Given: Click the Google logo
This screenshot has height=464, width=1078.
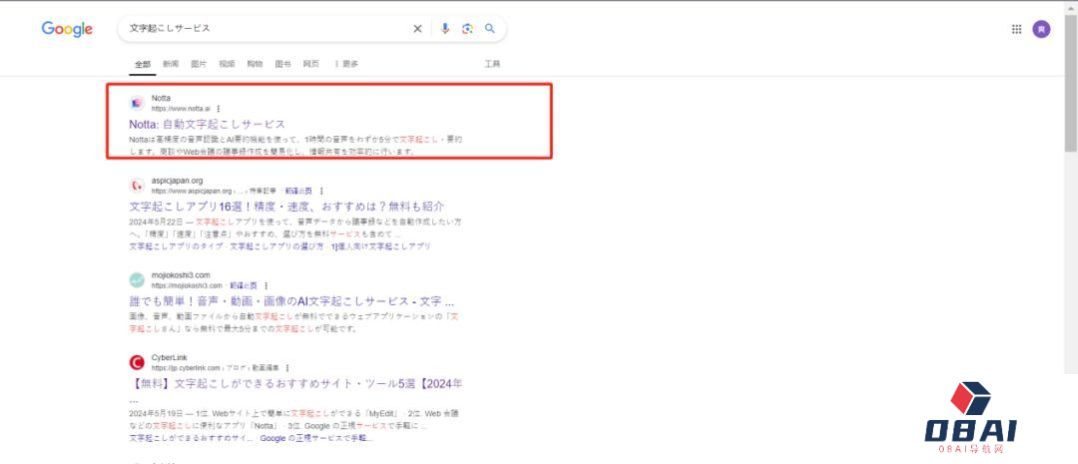Looking at the screenshot, I should point(67,29).
